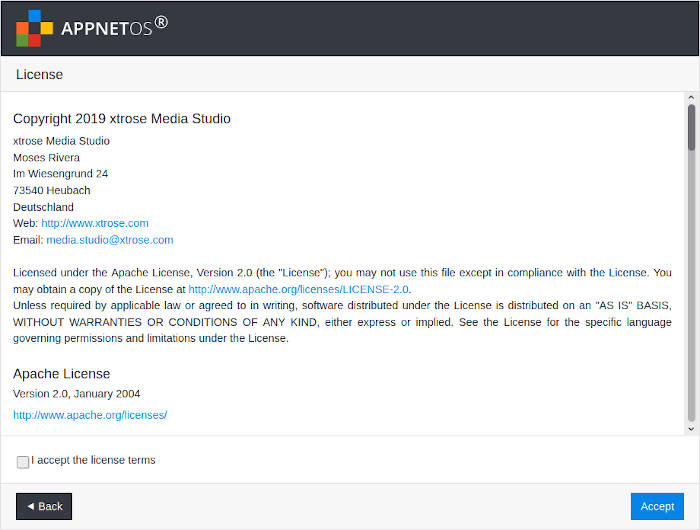Click the scrollbar down arrow
The height and width of the screenshot is (530, 700).
[691, 429]
